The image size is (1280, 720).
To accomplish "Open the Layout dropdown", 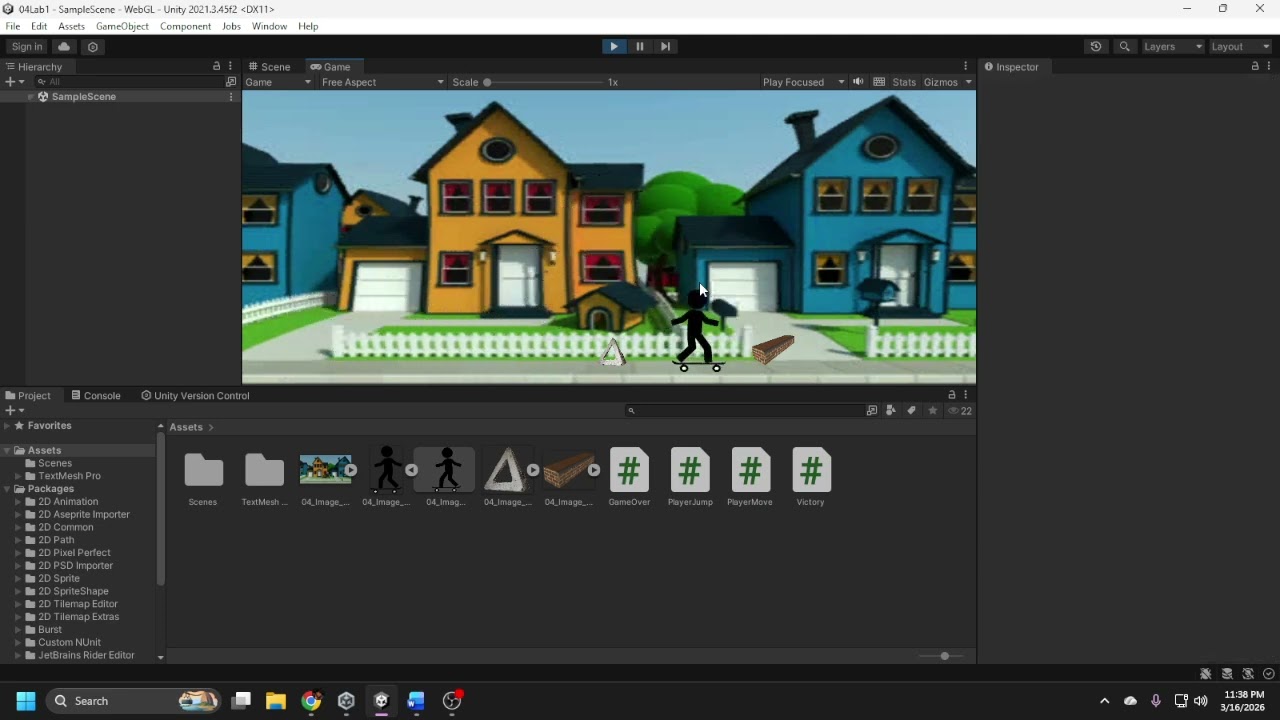I will 1241,46.
